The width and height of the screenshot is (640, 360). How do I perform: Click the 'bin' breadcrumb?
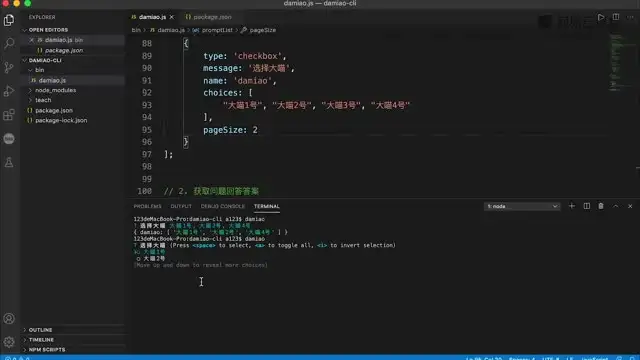click(136, 30)
